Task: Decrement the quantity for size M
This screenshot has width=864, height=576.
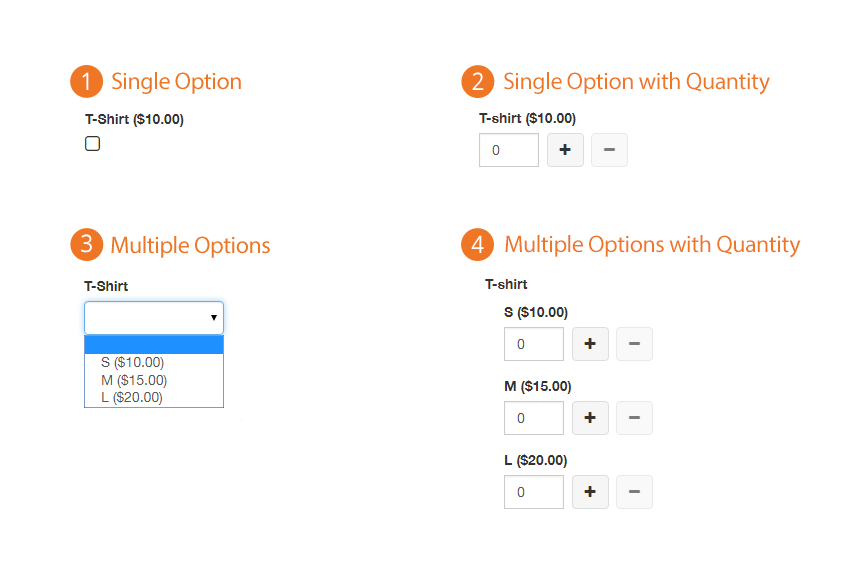Action: pos(634,418)
